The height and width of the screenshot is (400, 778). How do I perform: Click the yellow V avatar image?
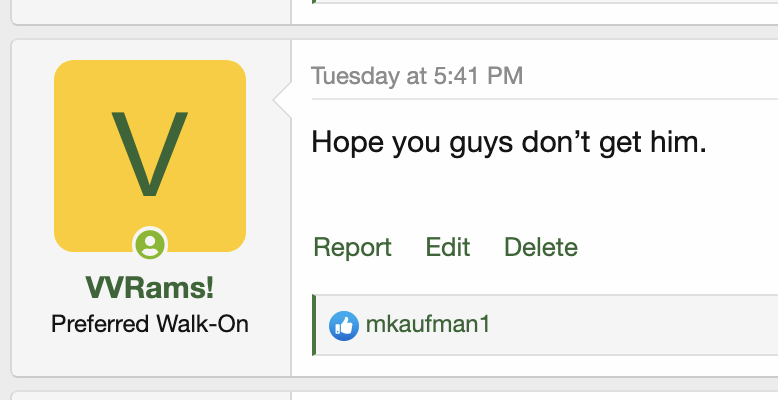coord(150,156)
